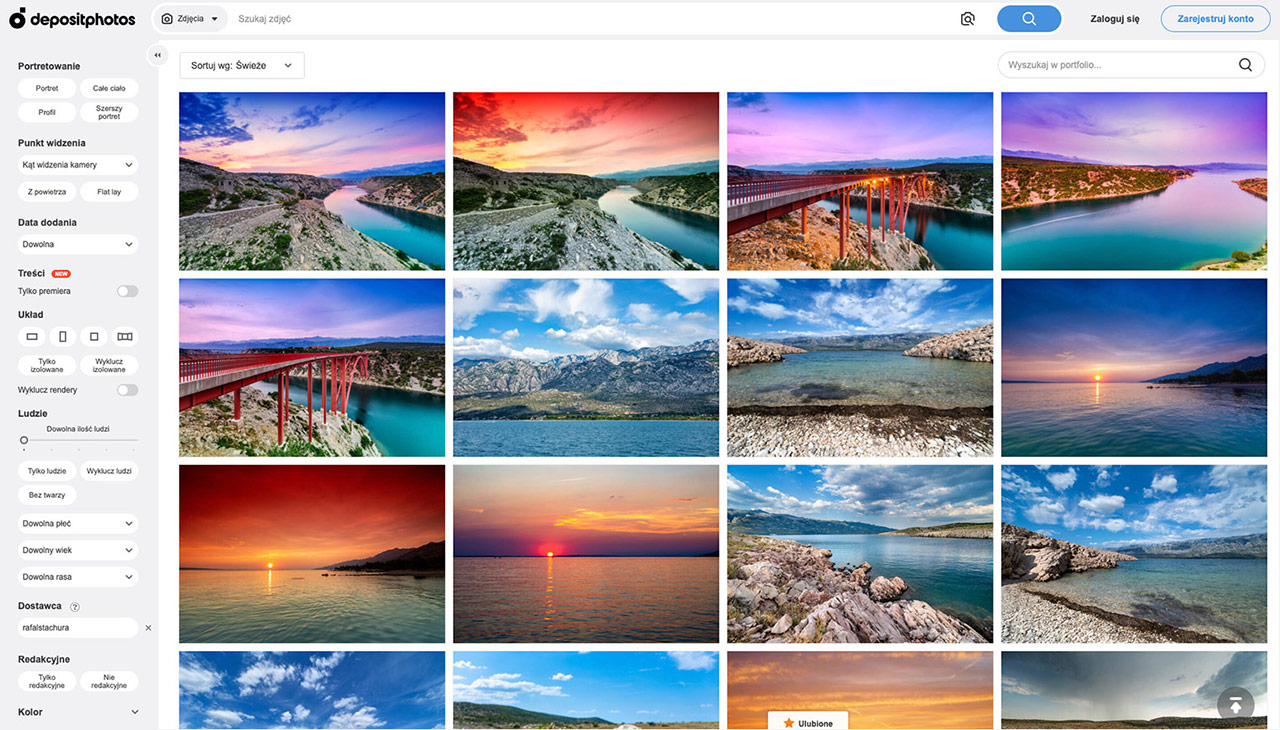Viewport: 1280px width, 730px height.
Task: Select horizontal layout orientation icon
Action: tap(32, 337)
